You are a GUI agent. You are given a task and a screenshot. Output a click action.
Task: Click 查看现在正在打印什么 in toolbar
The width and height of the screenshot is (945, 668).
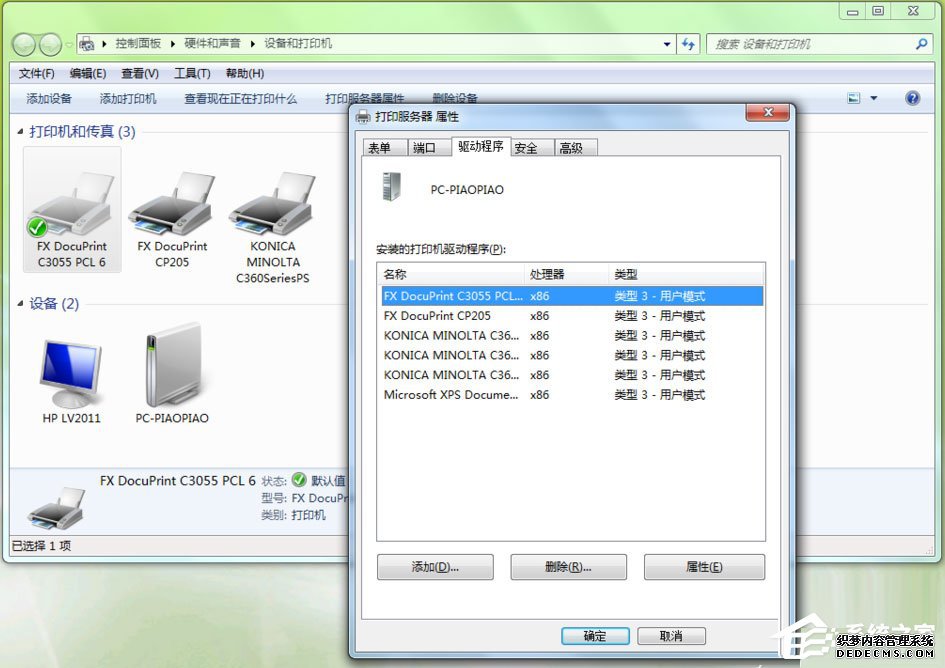pyautogui.click(x=240, y=98)
